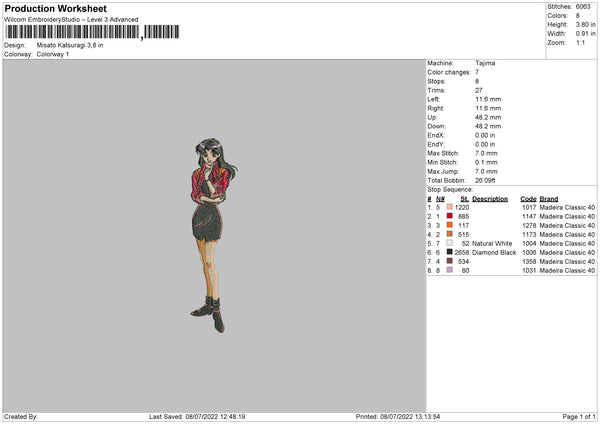Click thread code '1173'
This screenshot has height=424, width=600.
(x=529, y=235)
